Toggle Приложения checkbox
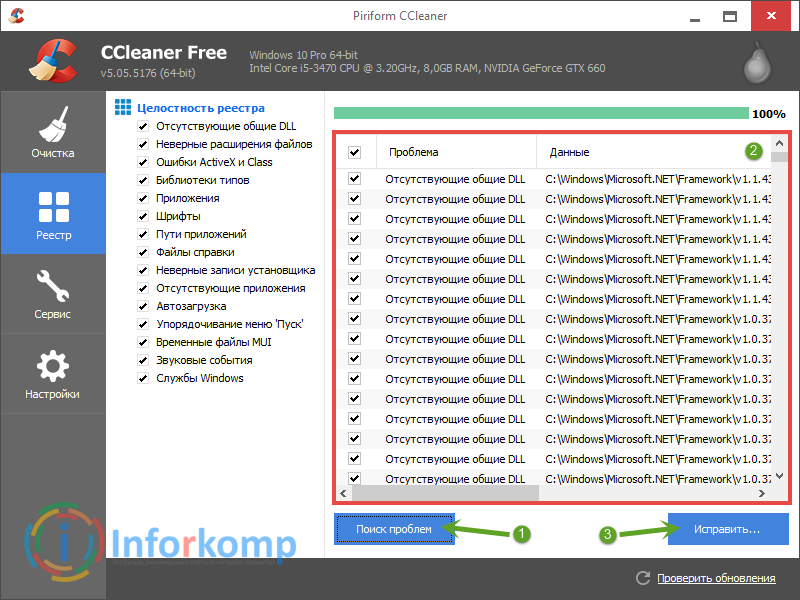Image resolution: width=800 pixels, height=600 pixels. coord(143,198)
